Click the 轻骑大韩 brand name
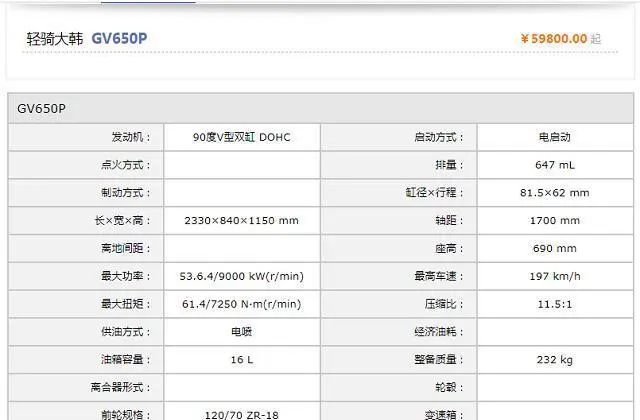This screenshot has width=640, height=420. 55,39
